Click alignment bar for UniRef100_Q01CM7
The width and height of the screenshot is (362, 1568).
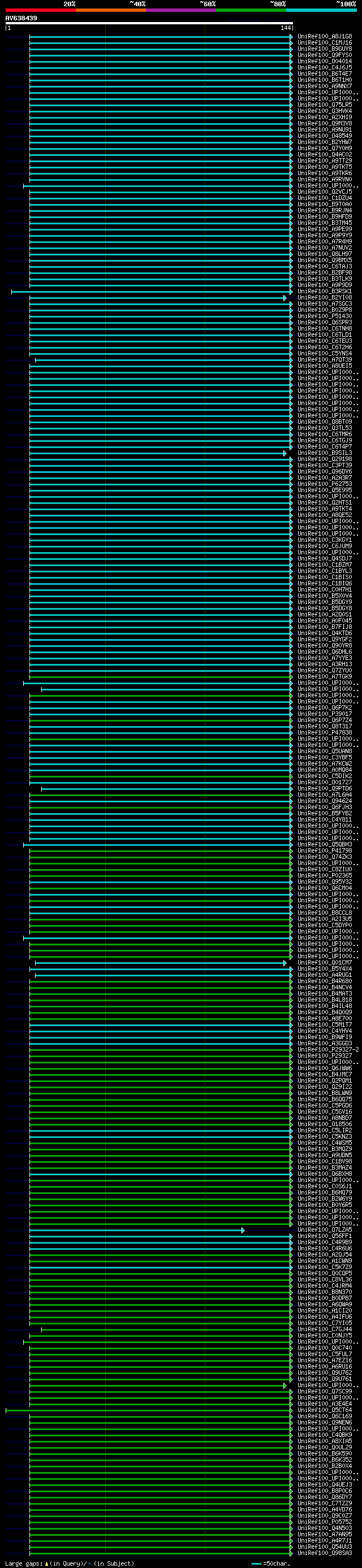click(x=161, y=963)
